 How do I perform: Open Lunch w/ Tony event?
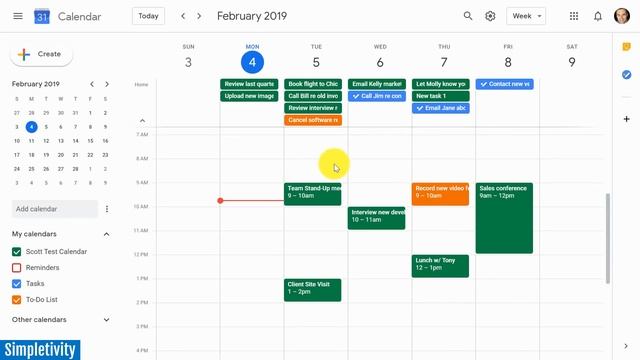pos(440,266)
